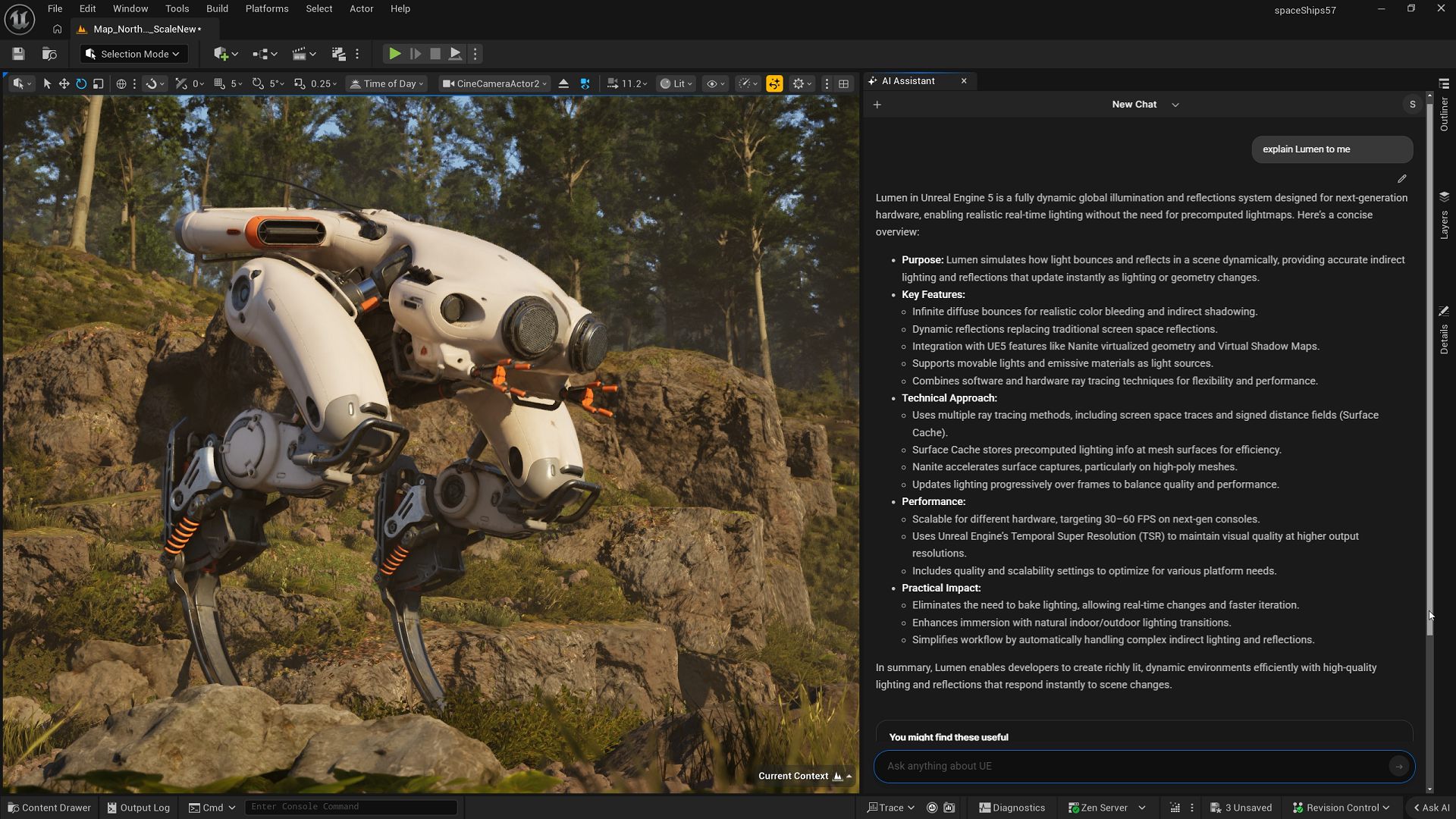The image size is (1456, 819).
Task: Open the Lit view mode dropdown
Action: click(674, 83)
